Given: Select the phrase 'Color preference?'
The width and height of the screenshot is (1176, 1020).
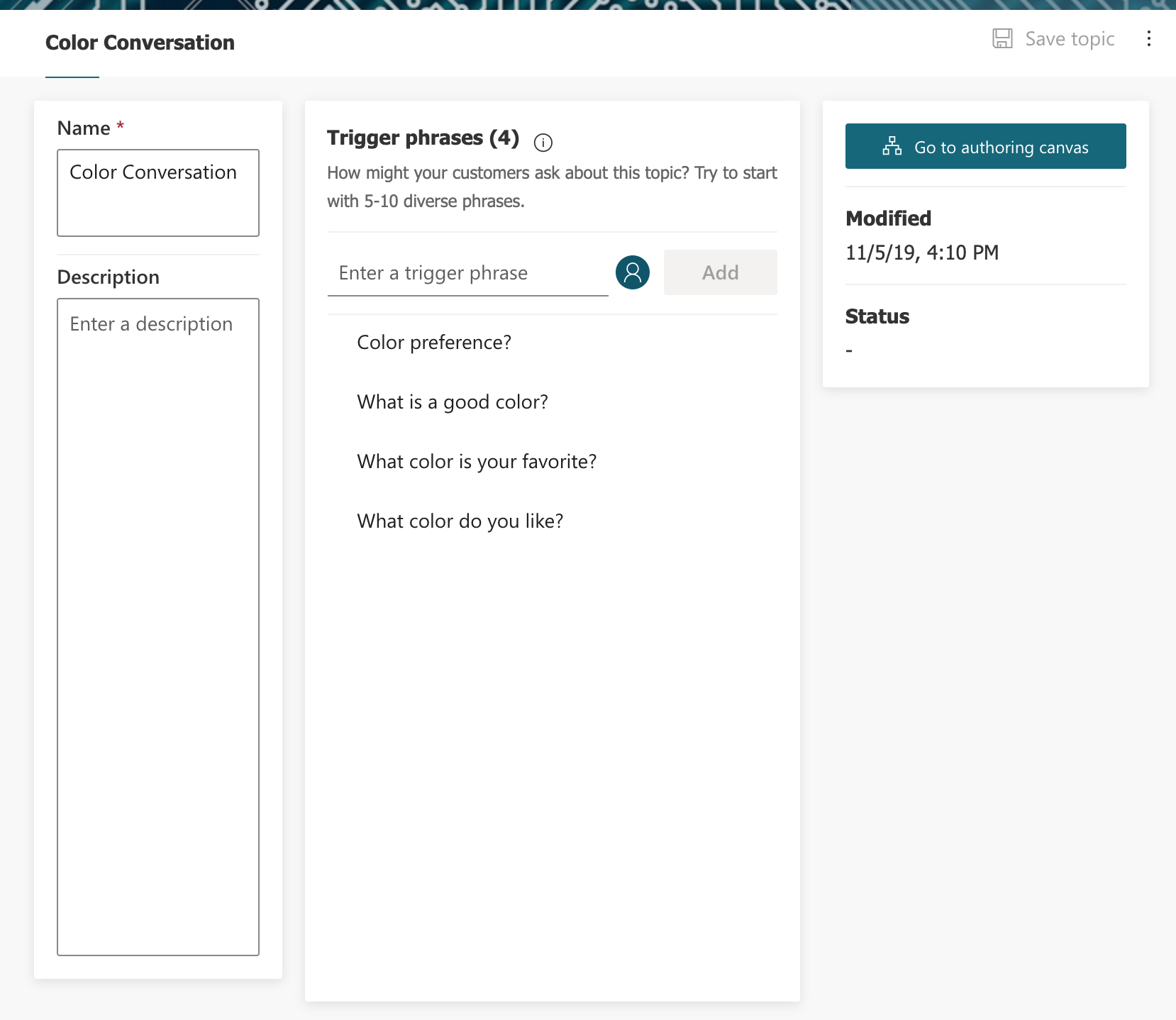Looking at the screenshot, I should [x=433, y=342].
